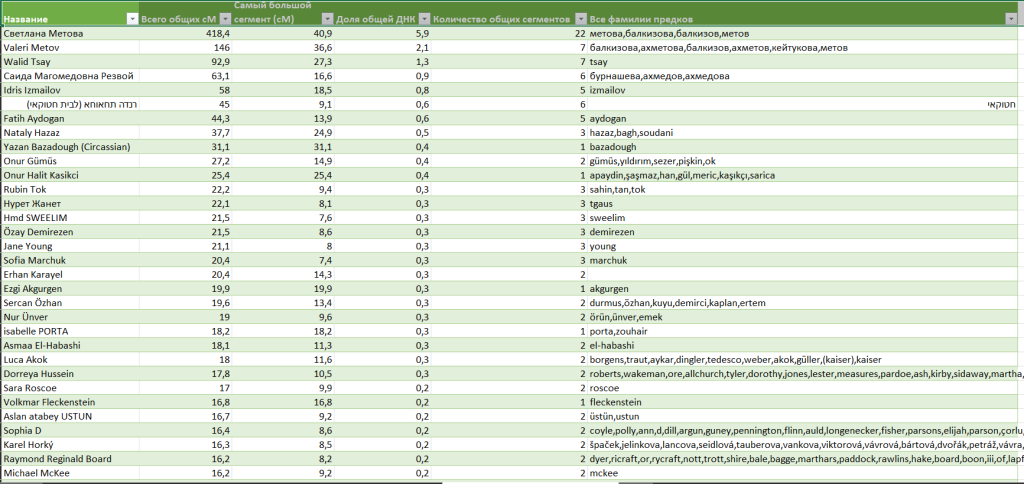Viewport: 1024px width, 484px height.
Task: Open the Доля общей ДНК filter dropdown
Action: coord(424,19)
